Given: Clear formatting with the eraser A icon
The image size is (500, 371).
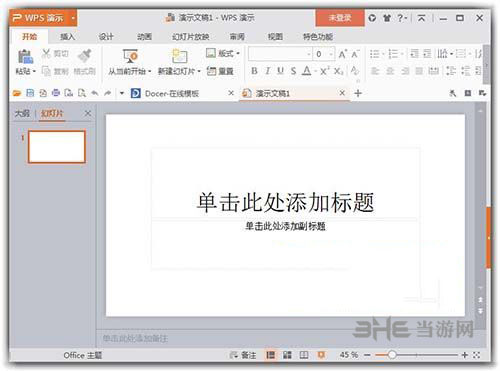Looking at the screenshot, I should (x=355, y=71).
